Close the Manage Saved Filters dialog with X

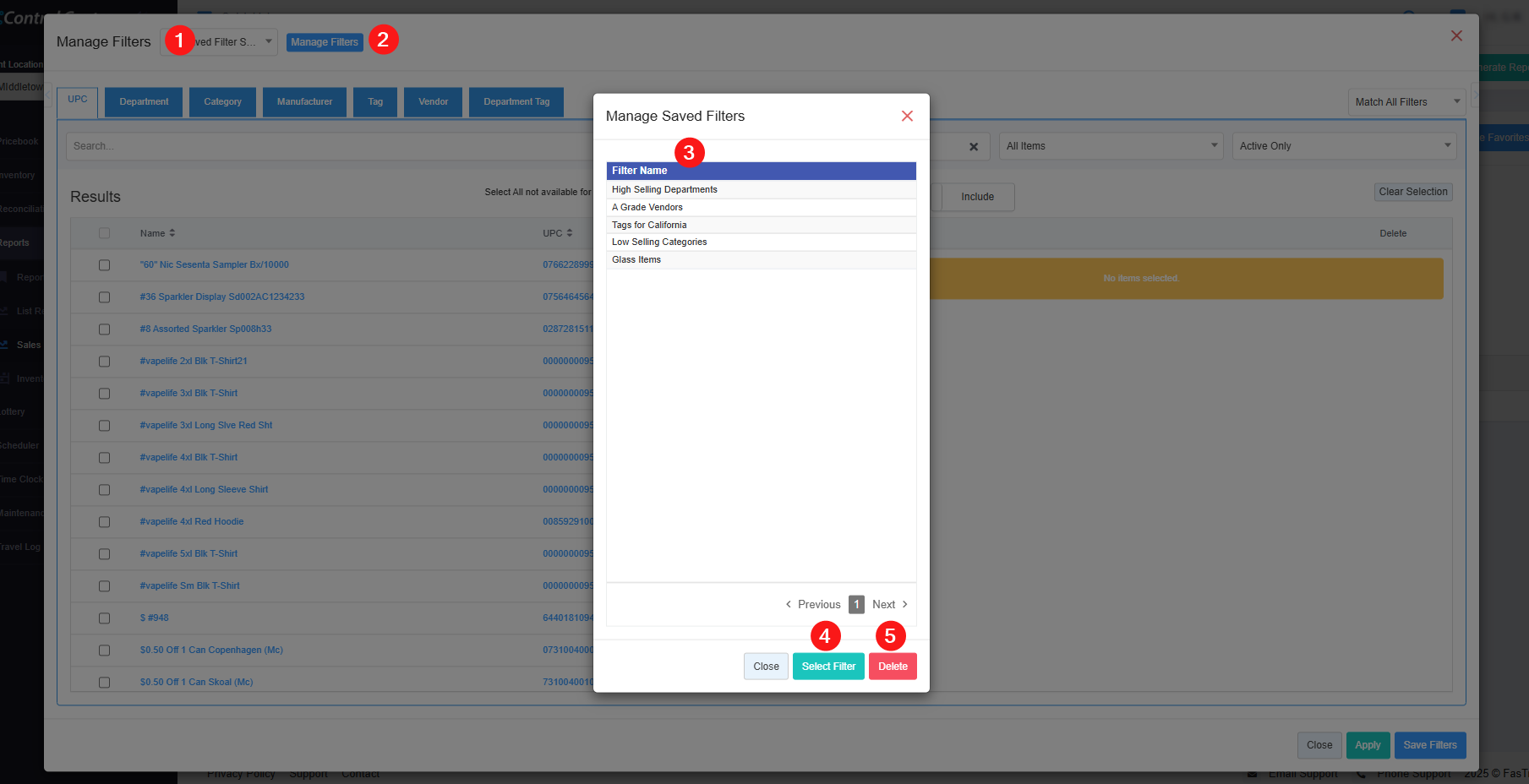coord(907,117)
